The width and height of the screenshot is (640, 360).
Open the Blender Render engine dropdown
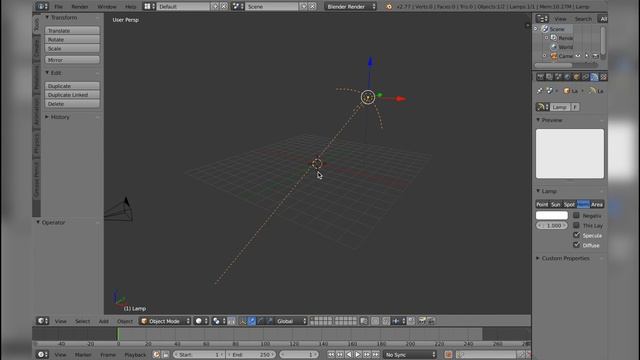coord(351,7)
